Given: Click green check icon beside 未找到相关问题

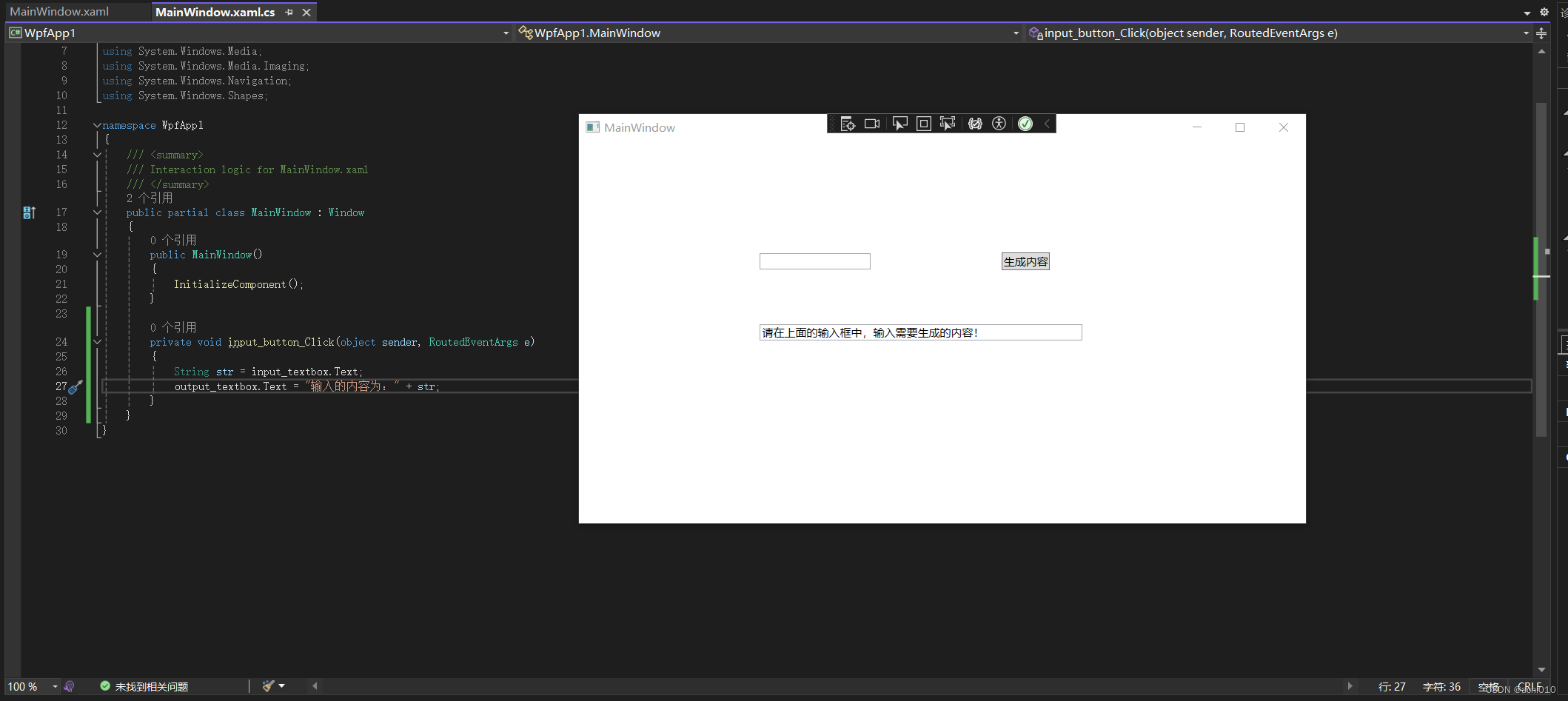Looking at the screenshot, I should pyautogui.click(x=105, y=686).
